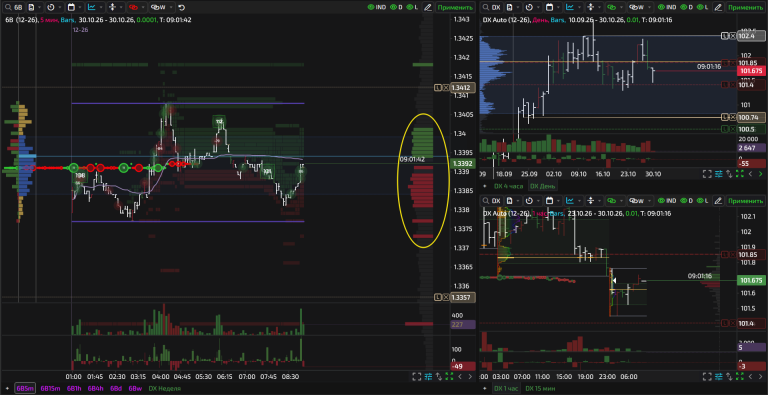Click the pencil drawing icon in DX Day chart
The image size is (768, 395).
(719, 7)
